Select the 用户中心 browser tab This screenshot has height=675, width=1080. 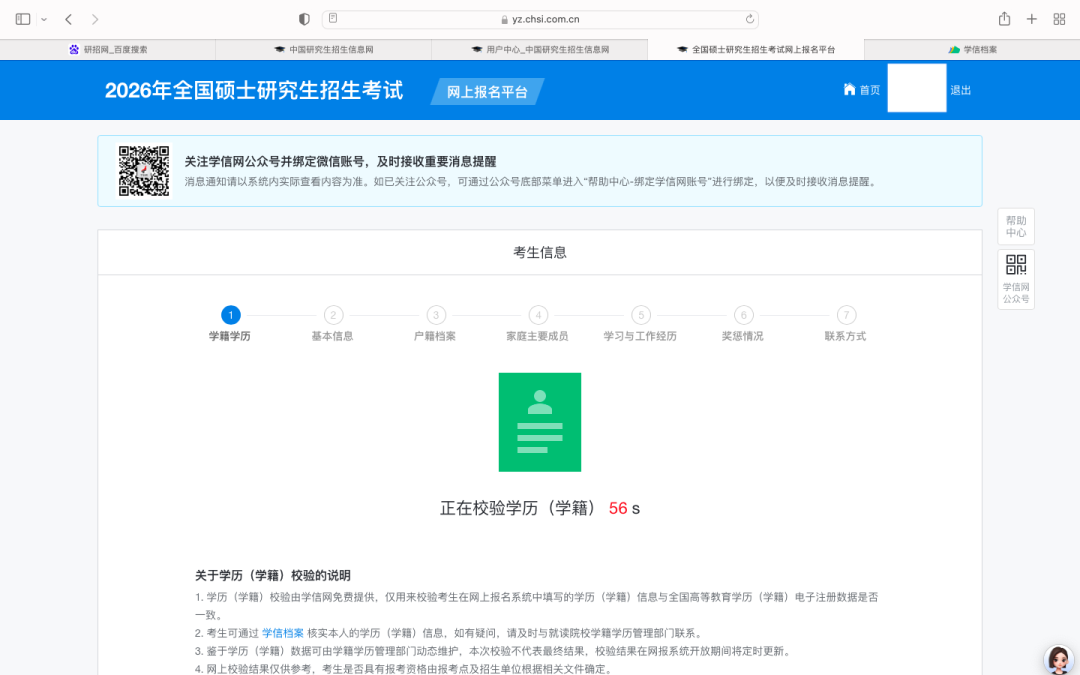tap(540, 49)
